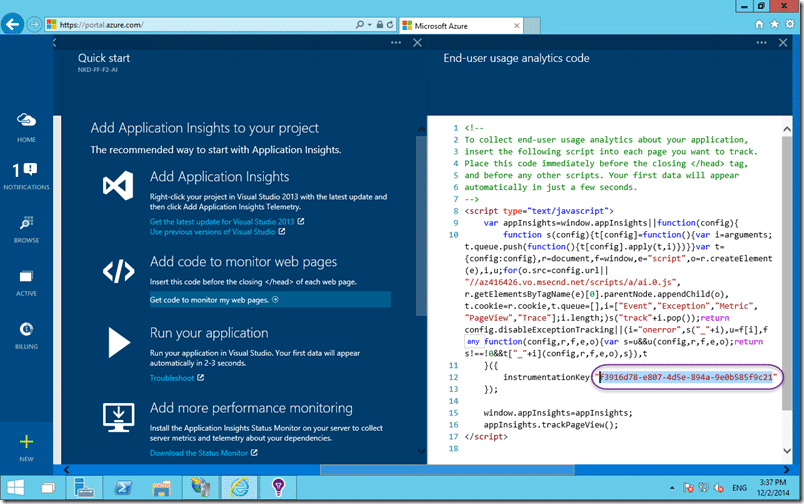This screenshot has width=804, height=504.
Task: Click the web pages code brackets icon
Action: tap(118, 271)
